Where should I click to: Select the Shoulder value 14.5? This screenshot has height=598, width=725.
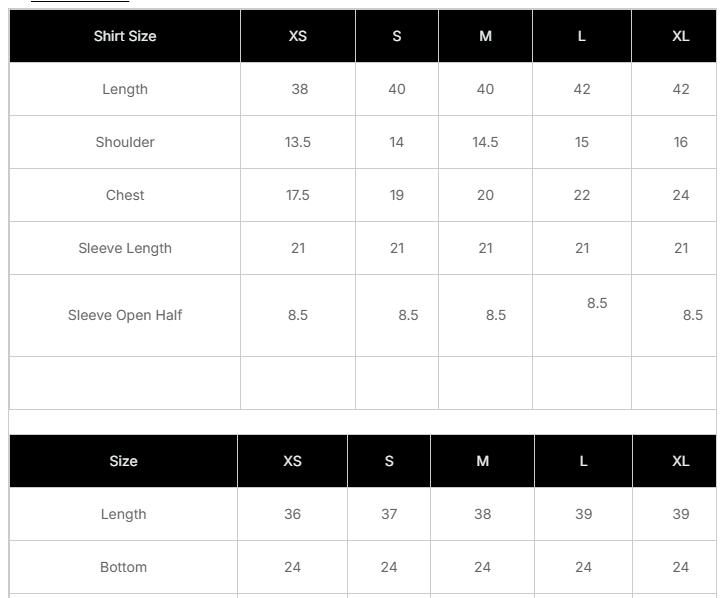485,142
